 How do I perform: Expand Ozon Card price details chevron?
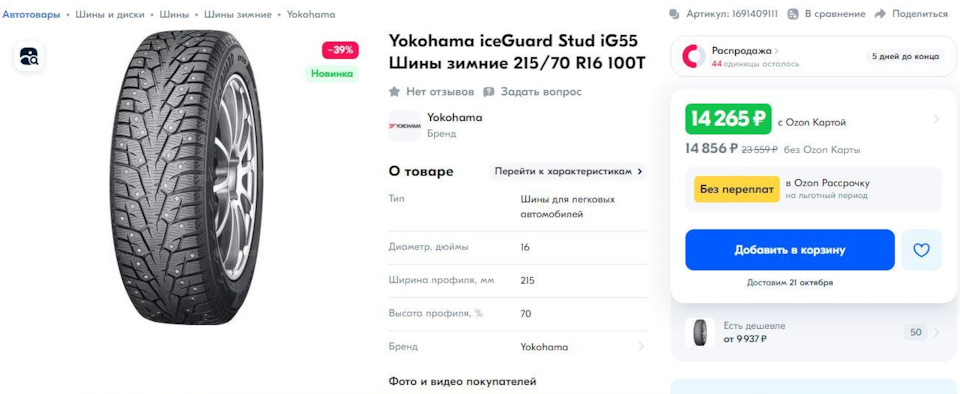point(936,119)
